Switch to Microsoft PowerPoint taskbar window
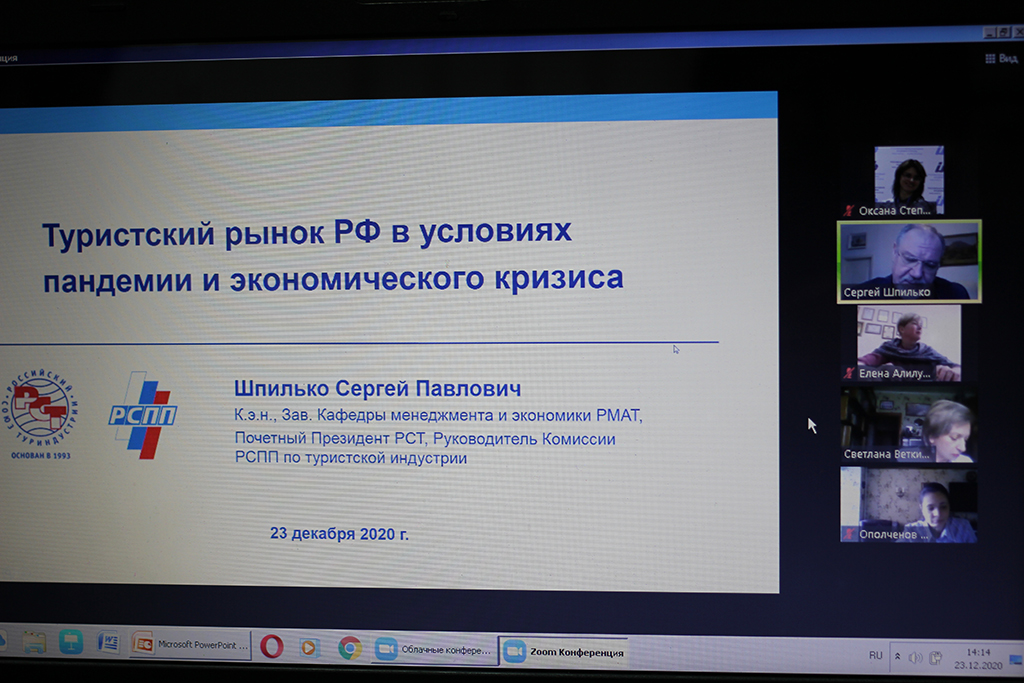 pos(191,645)
